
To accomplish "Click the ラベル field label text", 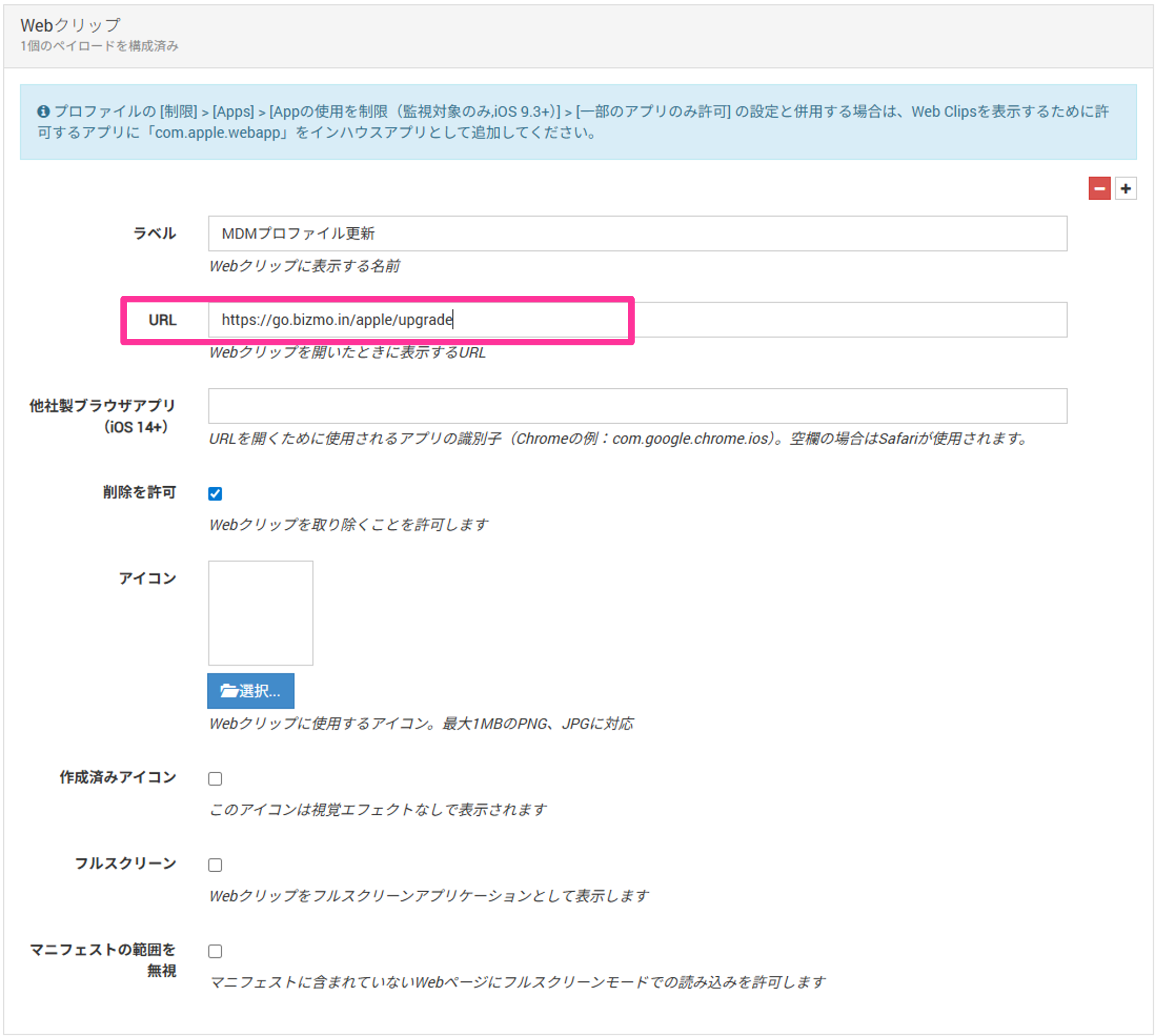I will pyautogui.click(x=154, y=233).
